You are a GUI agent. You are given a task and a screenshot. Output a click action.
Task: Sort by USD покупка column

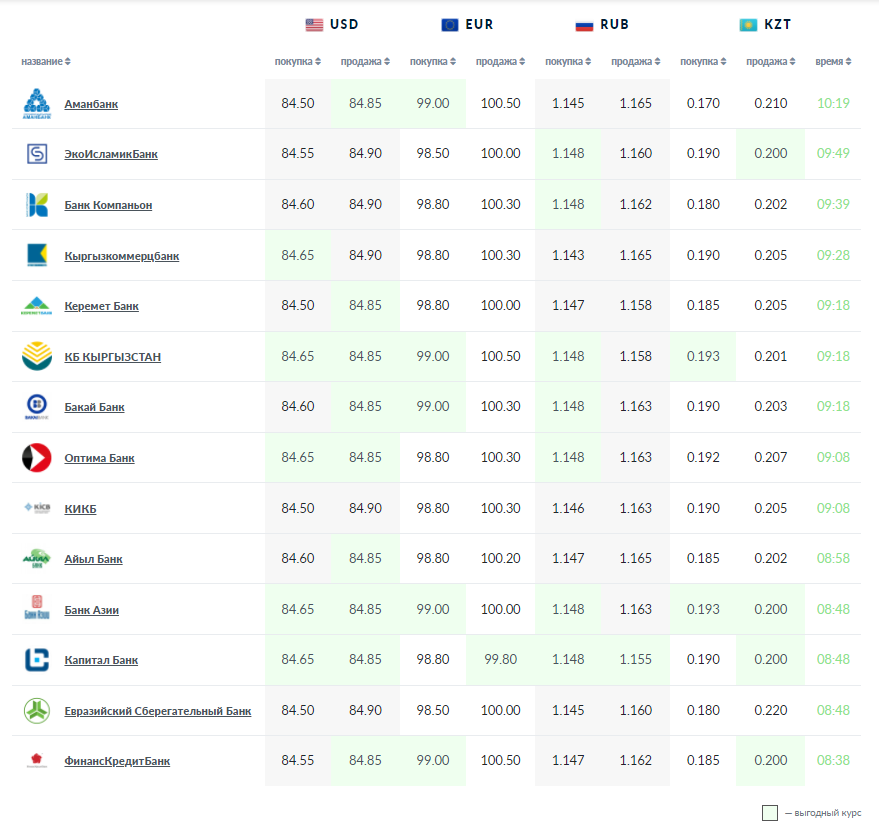pos(298,62)
